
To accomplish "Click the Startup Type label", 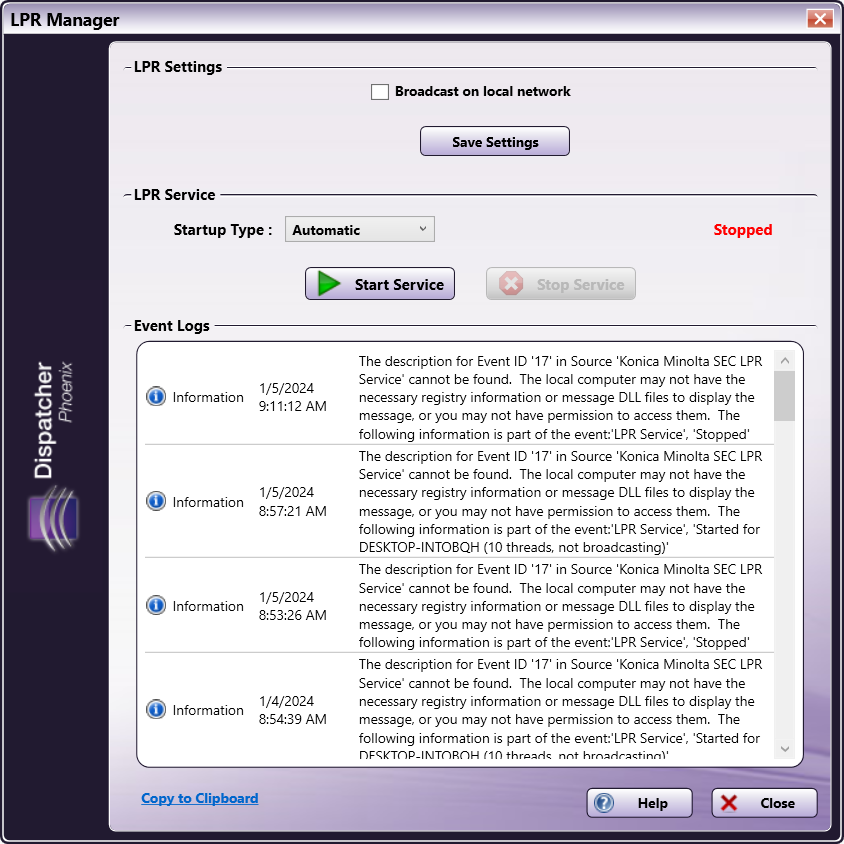I will pyautogui.click(x=222, y=230).
